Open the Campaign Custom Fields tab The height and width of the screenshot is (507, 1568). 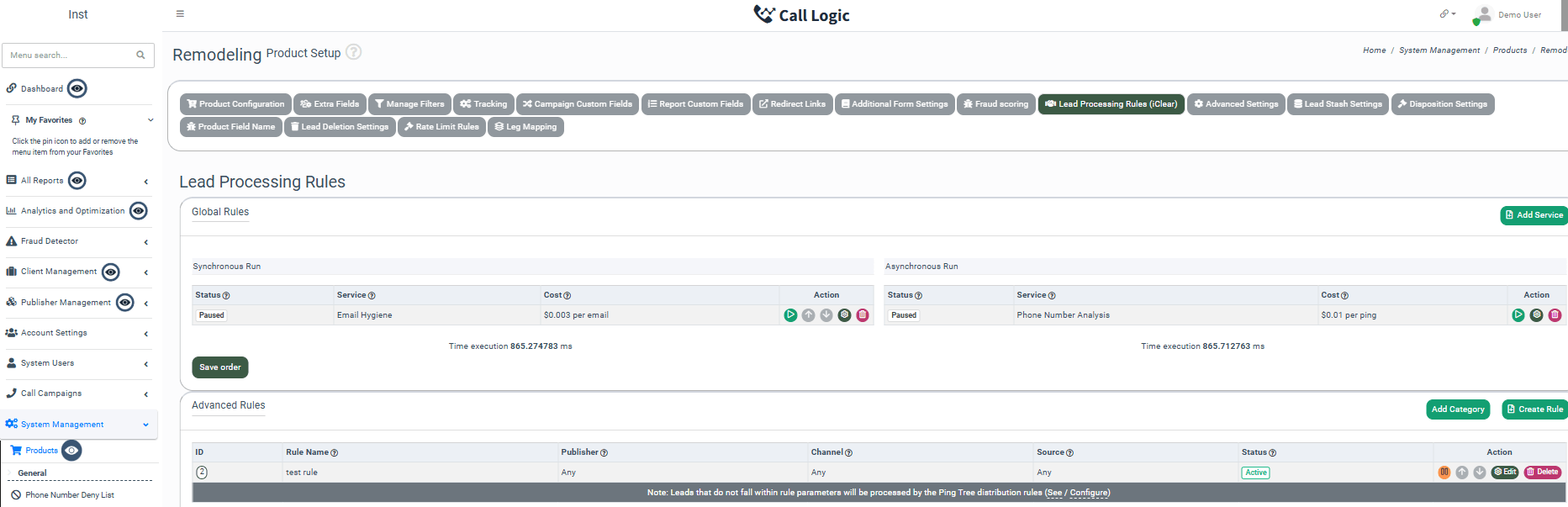(578, 104)
